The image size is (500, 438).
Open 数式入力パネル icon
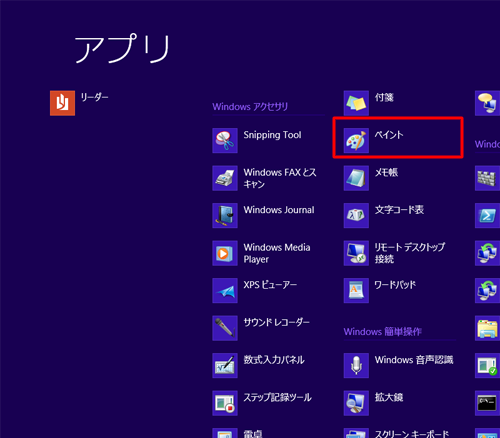(x=225, y=365)
